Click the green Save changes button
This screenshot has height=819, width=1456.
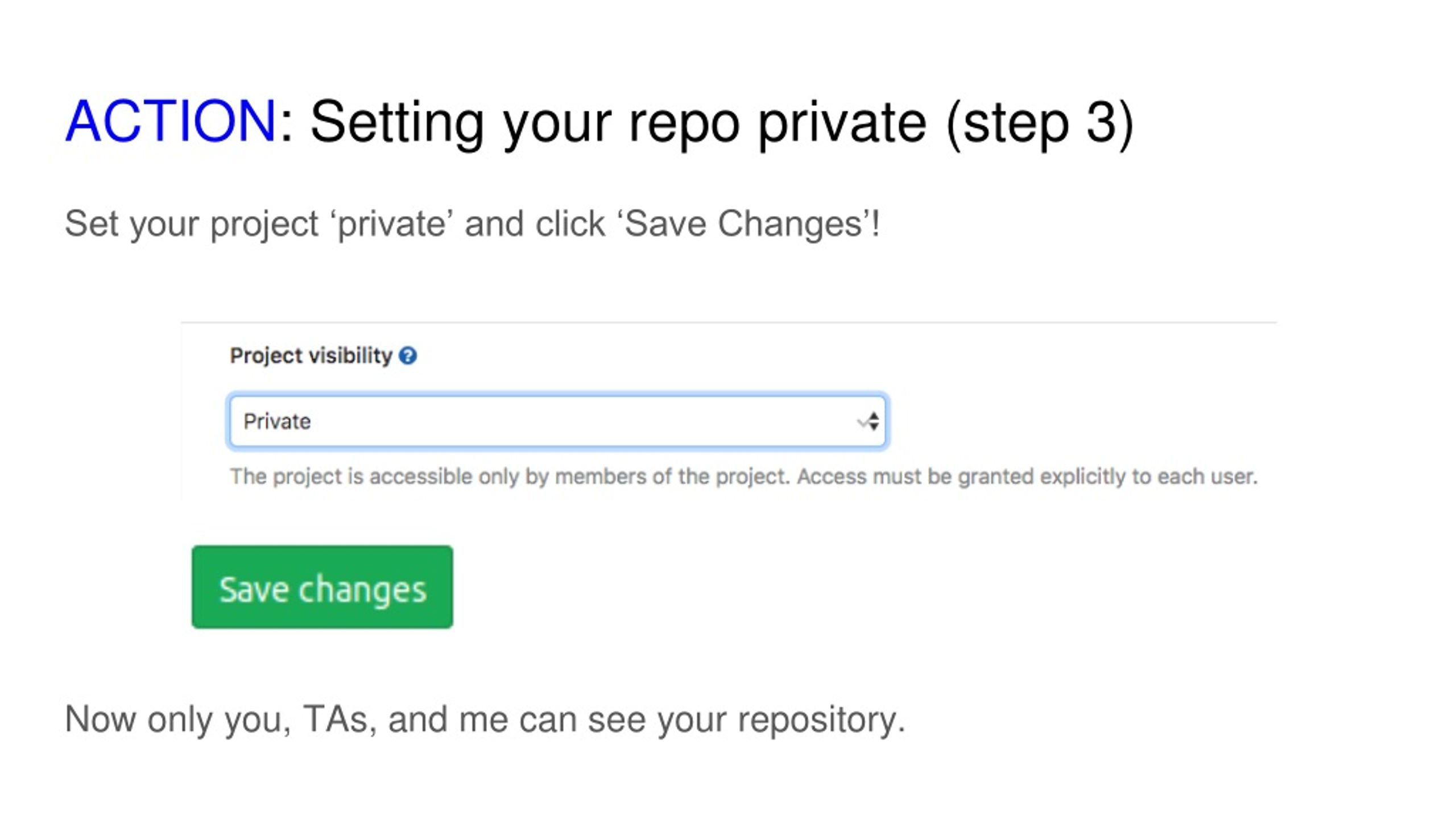click(x=322, y=587)
